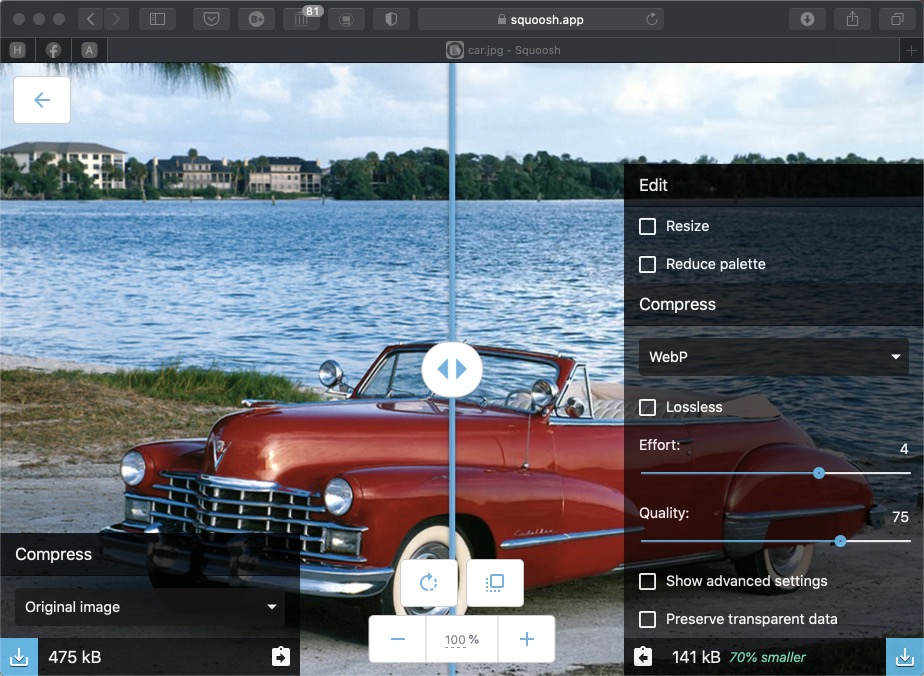Turn on Lossless compression

click(648, 407)
